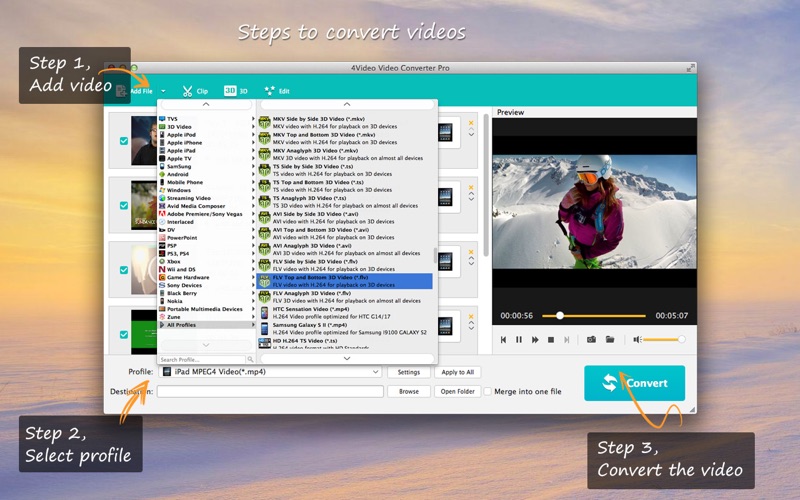
Task: Expand the PowerPoint category
Action: pyautogui.click(x=207, y=238)
